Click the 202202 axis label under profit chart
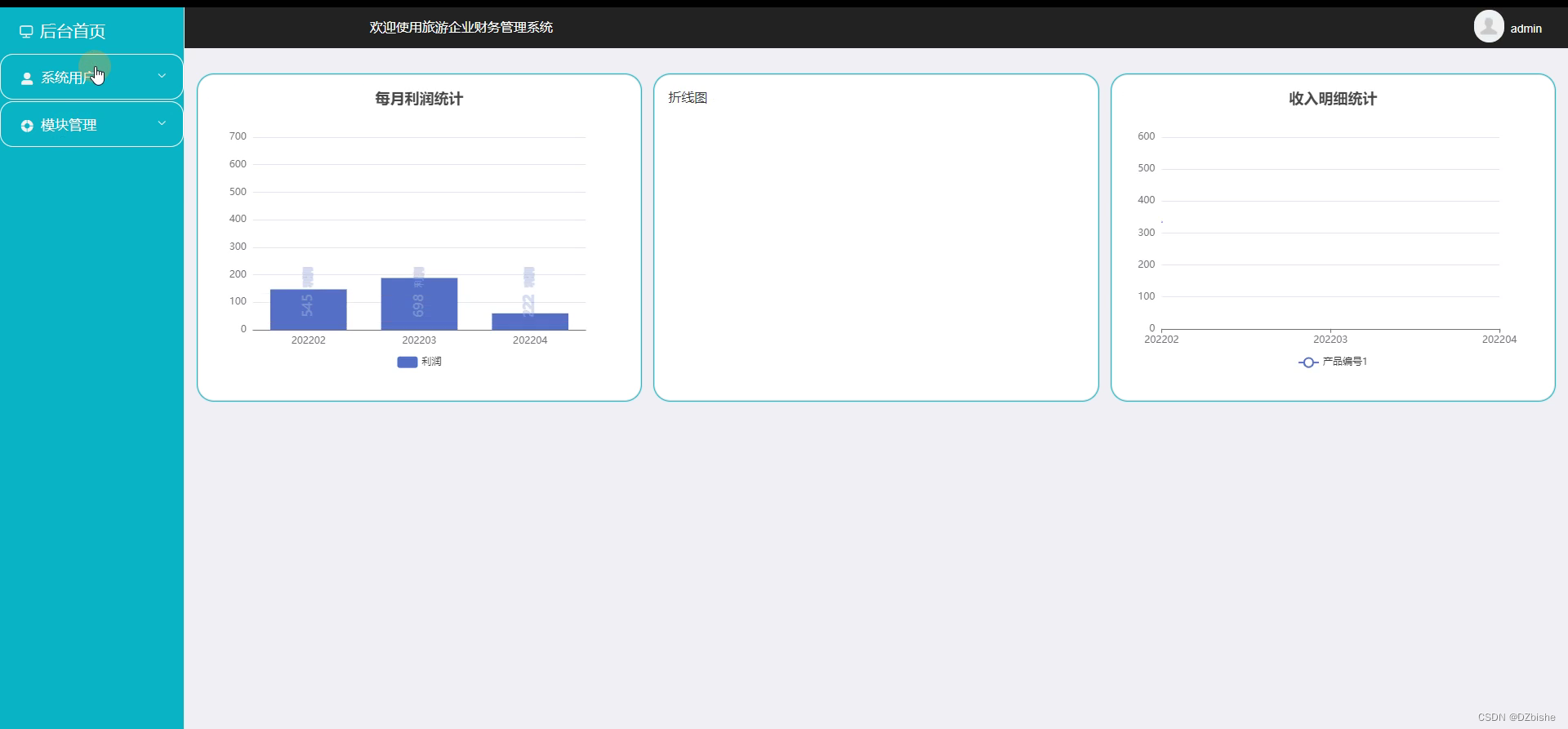 (x=309, y=340)
